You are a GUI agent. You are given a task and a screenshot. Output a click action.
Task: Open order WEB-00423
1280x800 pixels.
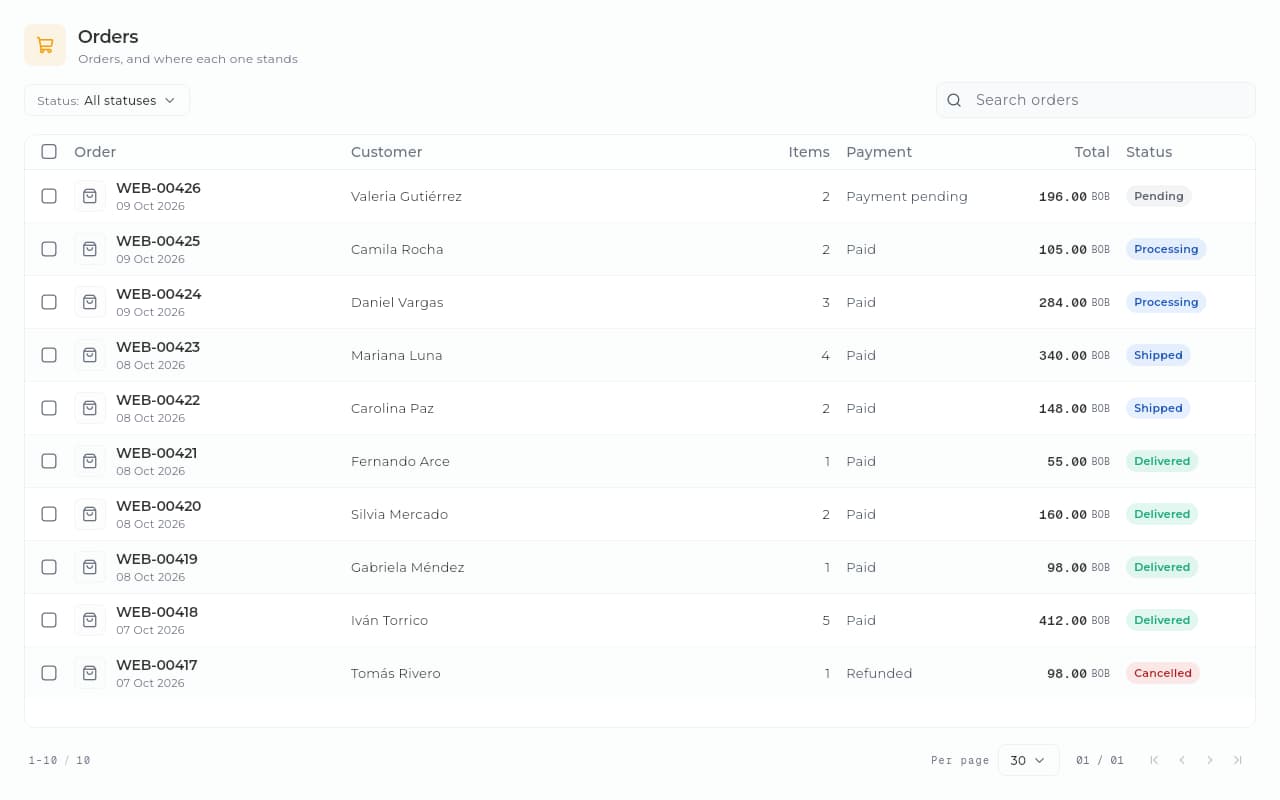tap(158, 347)
